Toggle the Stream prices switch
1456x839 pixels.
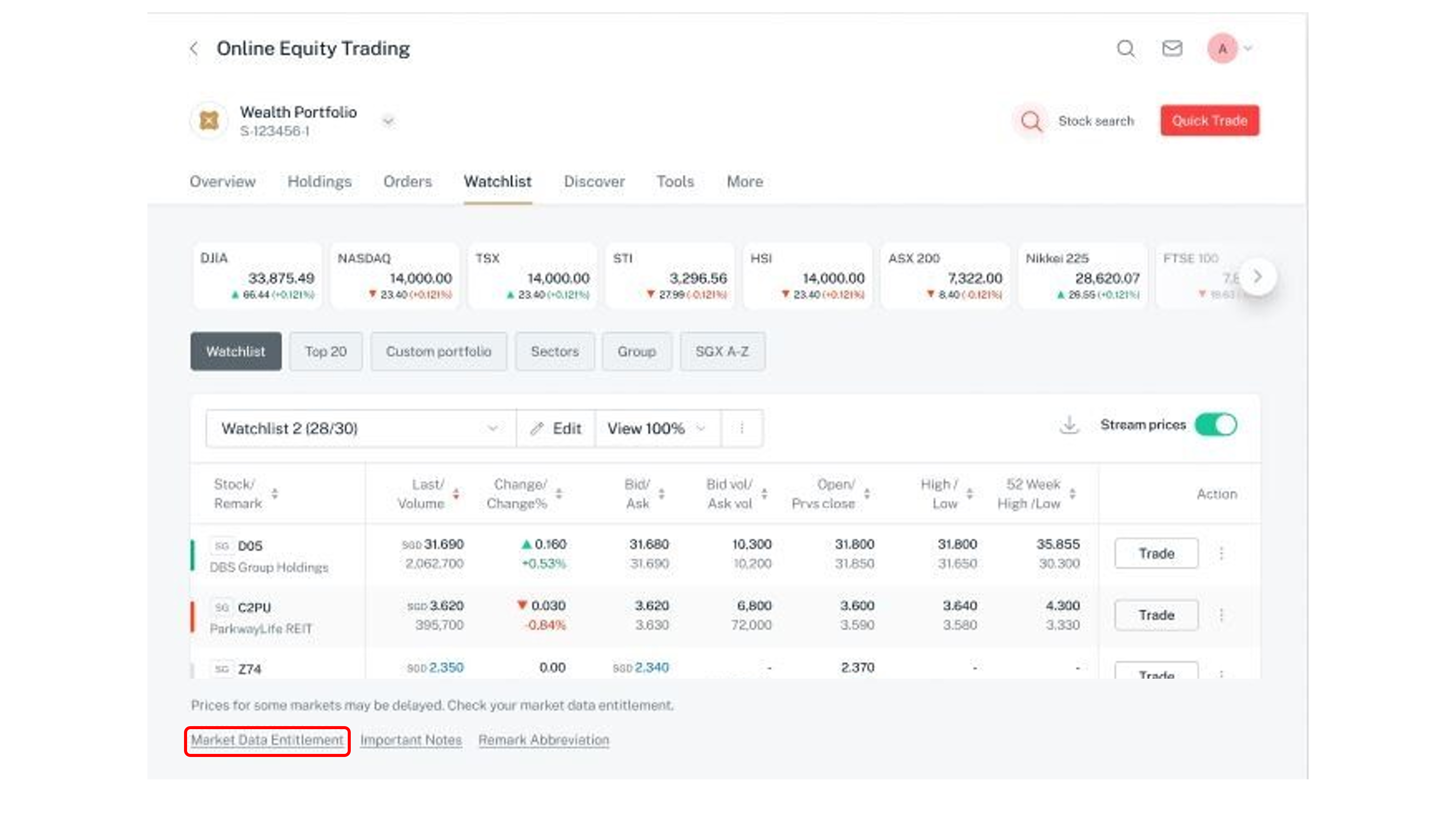[x=1216, y=425]
